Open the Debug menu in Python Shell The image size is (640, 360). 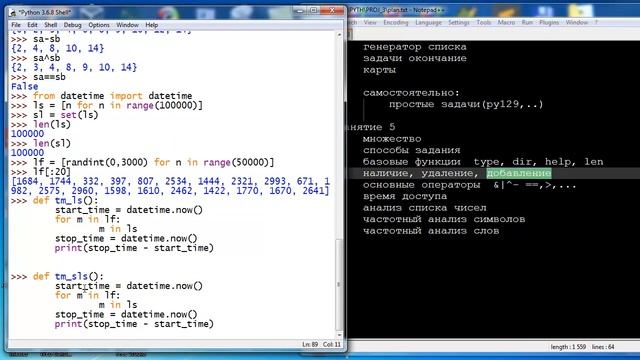pos(72,25)
